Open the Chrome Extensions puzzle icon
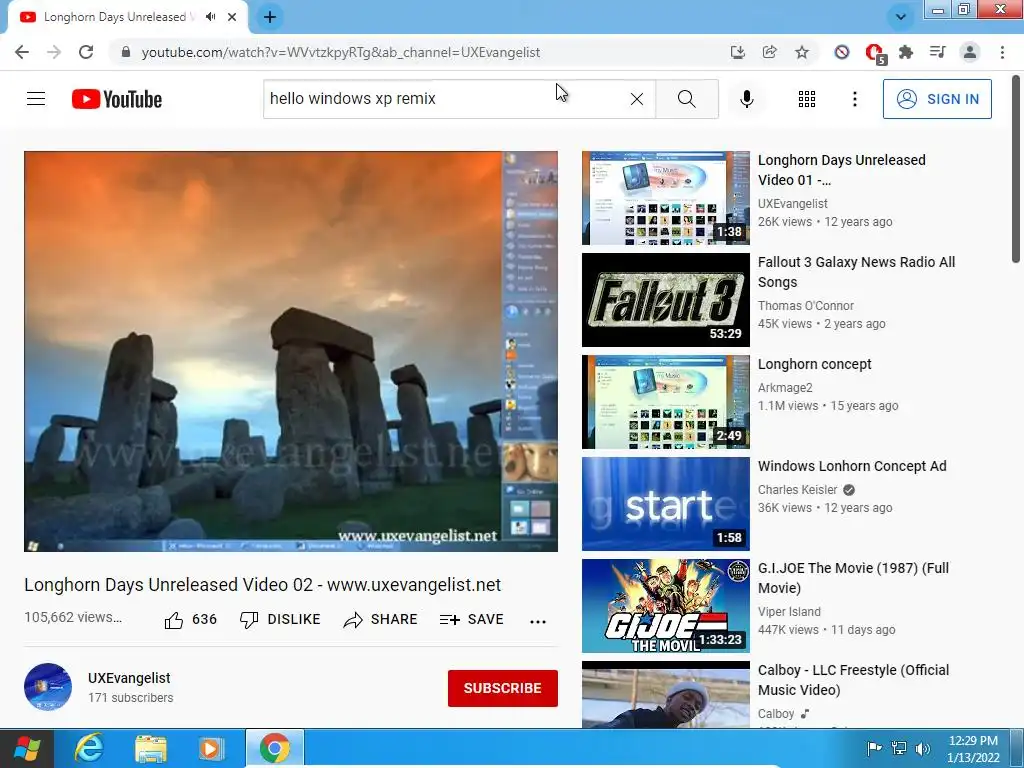The height and width of the screenshot is (768, 1024). coord(906,52)
